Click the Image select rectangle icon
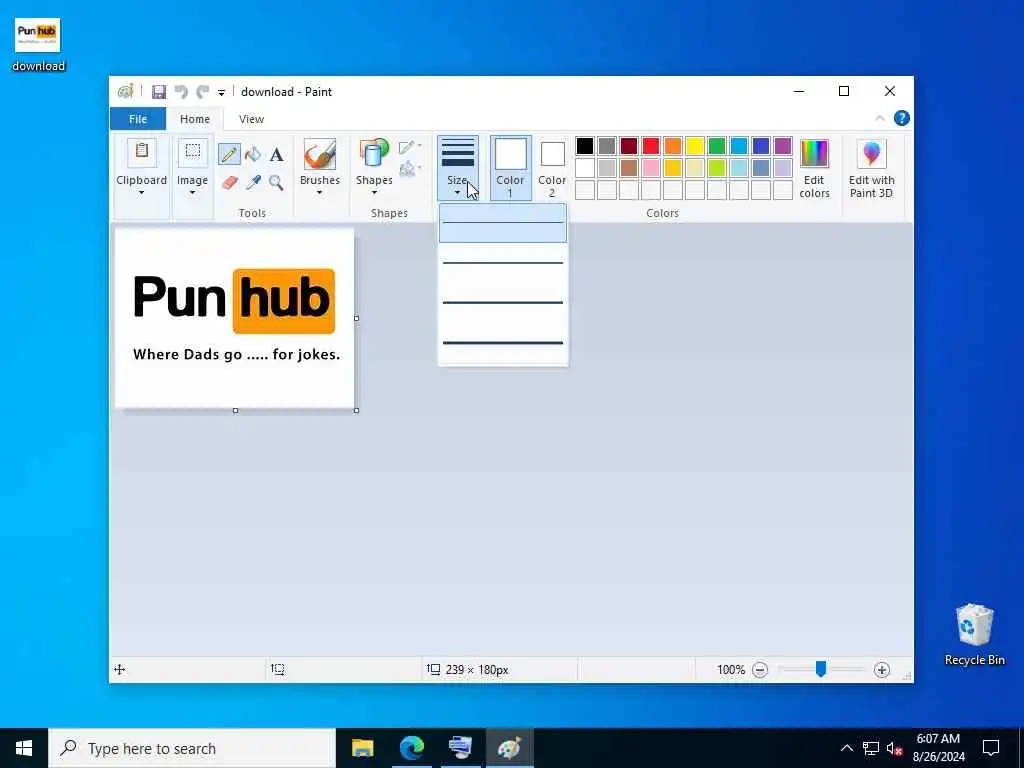The width and height of the screenshot is (1024, 768). (x=192, y=153)
